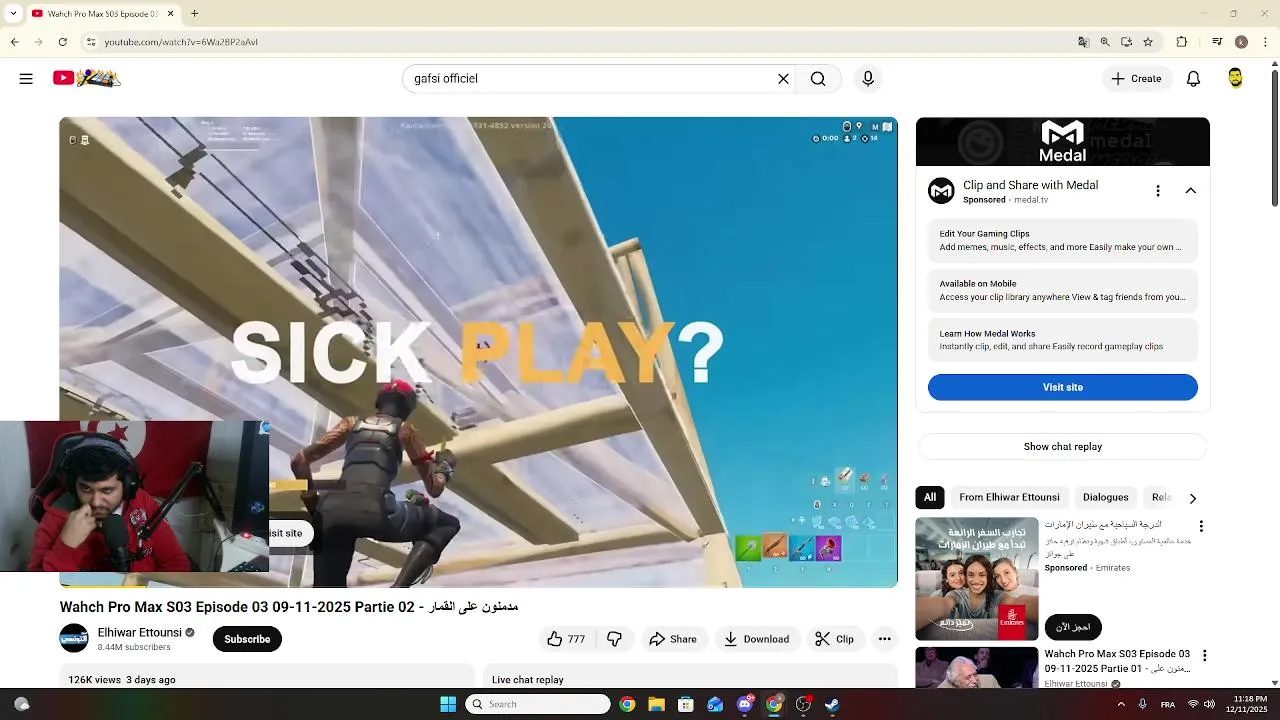Share the video
Viewport: 1280px width, 720px height.
coord(673,639)
